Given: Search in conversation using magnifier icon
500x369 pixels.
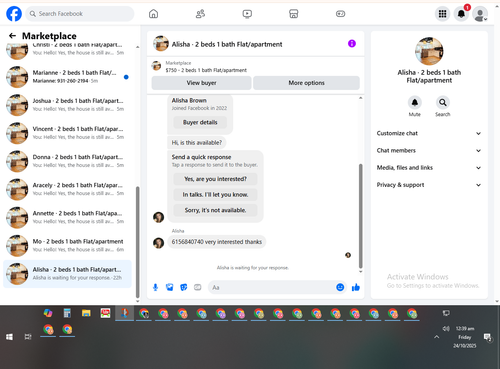Looking at the screenshot, I should [443, 102].
